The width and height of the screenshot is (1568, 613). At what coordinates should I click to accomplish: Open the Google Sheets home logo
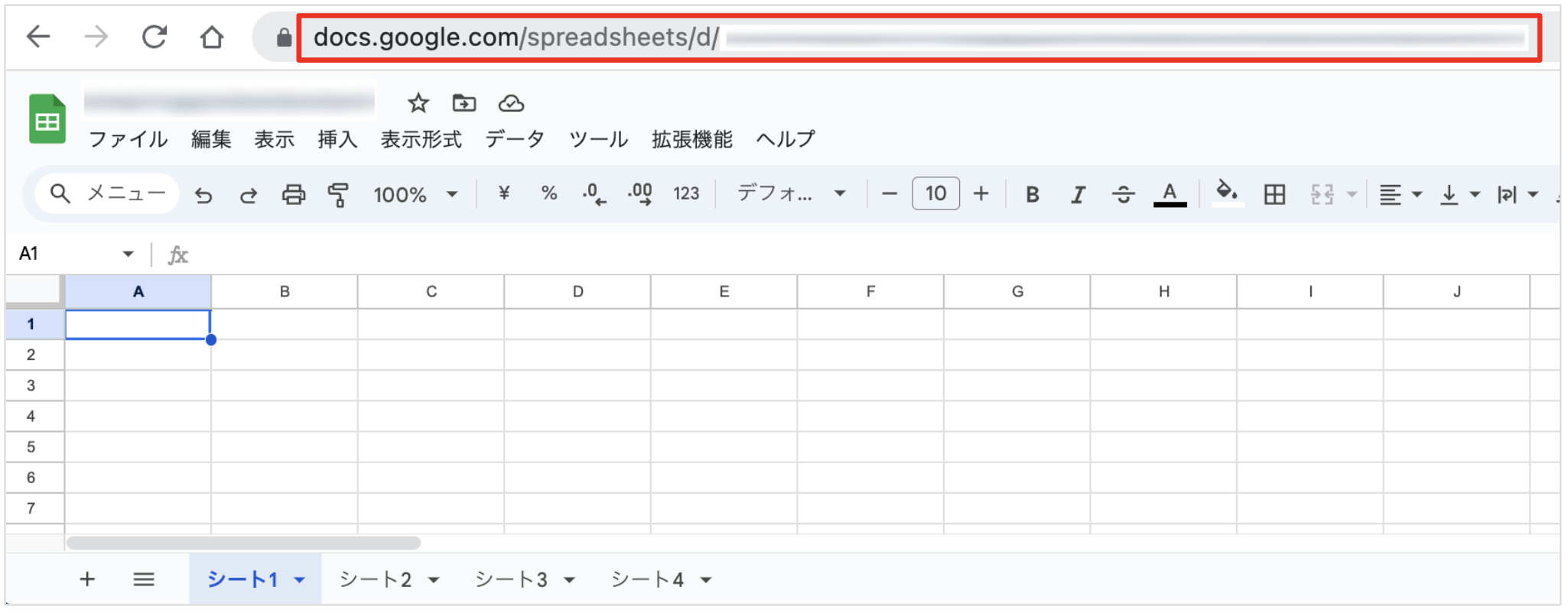pos(47,118)
